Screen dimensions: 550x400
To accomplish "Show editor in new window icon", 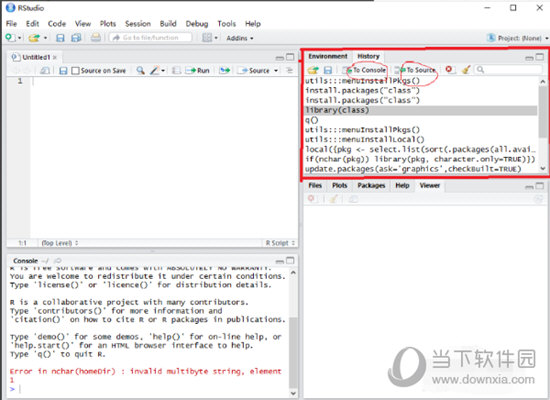I will click(x=45, y=71).
